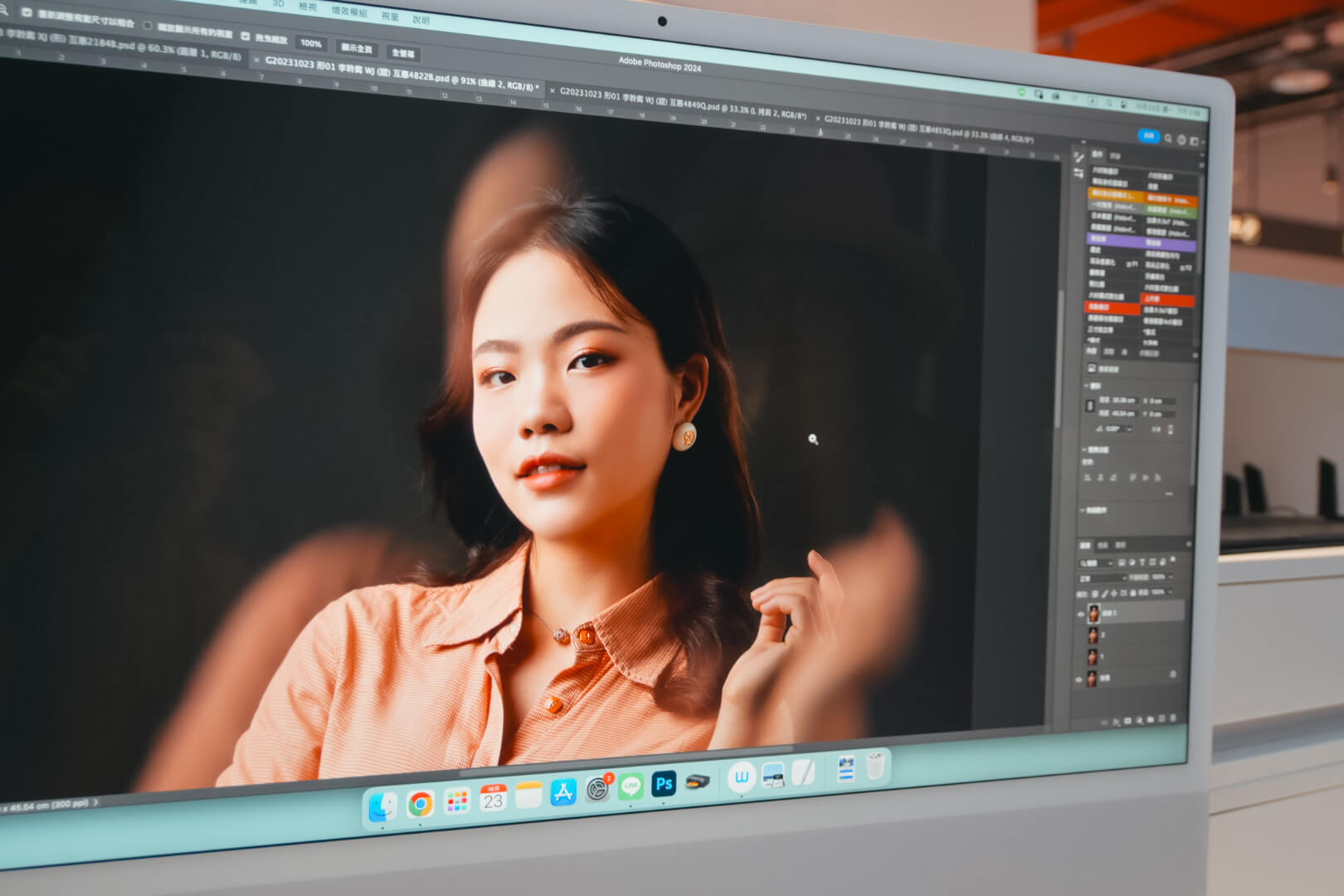Image resolution: width=1344 pixels, height=896 pixels.
Task: Open the Preview app in the Dock
Action: pos(773,775)
